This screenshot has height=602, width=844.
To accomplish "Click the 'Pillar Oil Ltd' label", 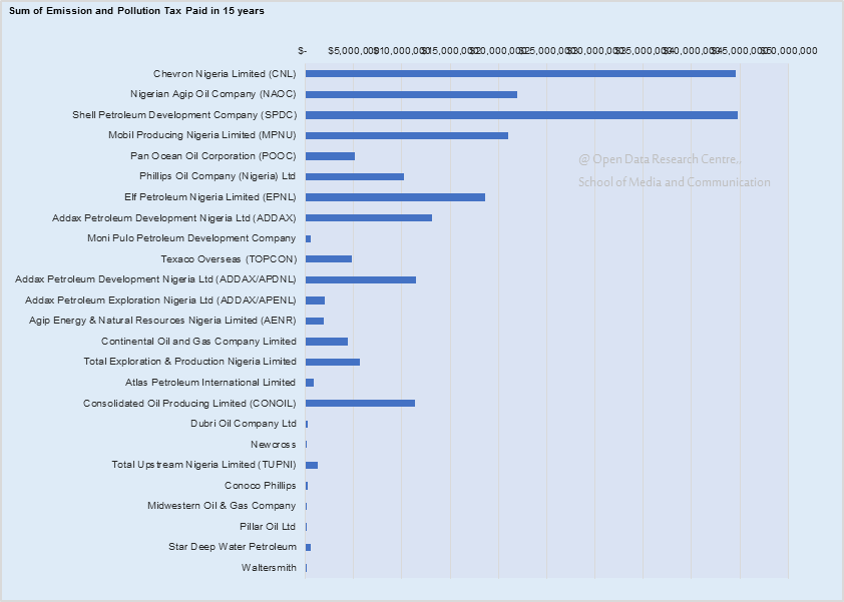I will tap(268, 527).
